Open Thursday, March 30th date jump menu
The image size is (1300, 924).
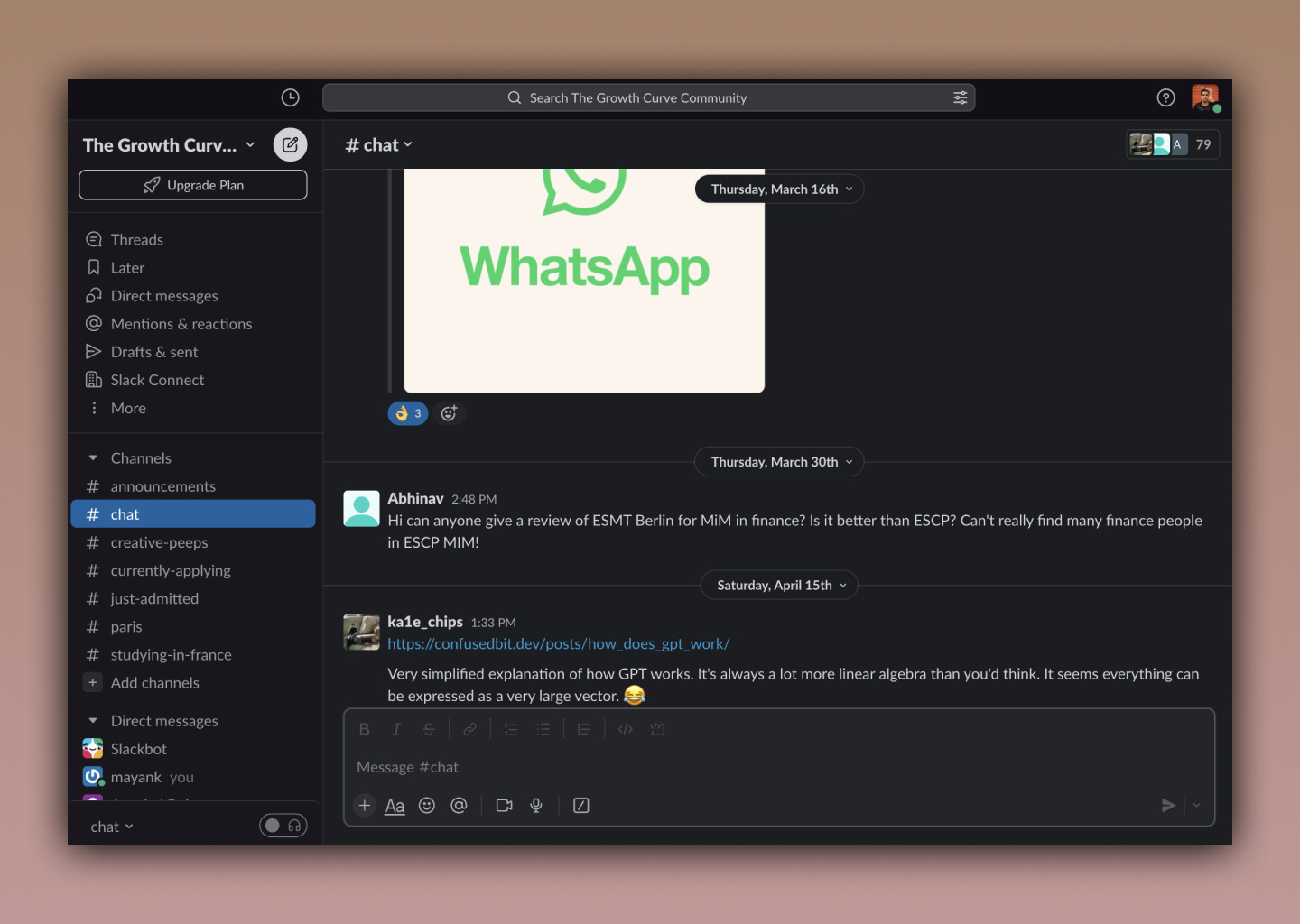tap(779, 462)
